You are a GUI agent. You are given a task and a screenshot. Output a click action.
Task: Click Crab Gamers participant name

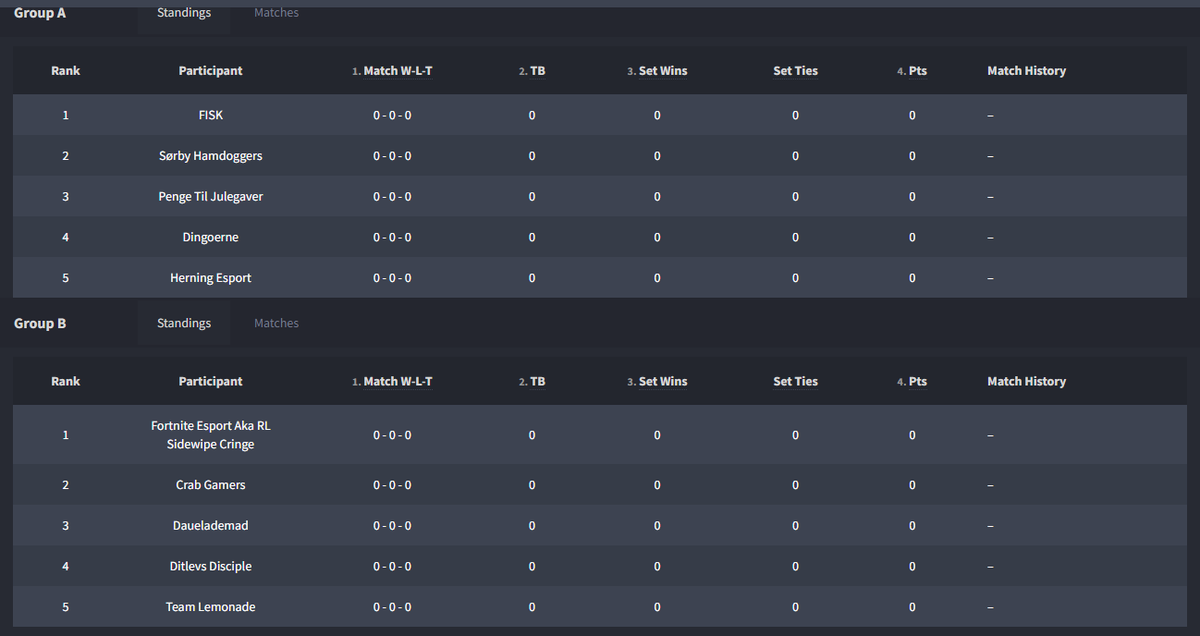coord(211,485)
